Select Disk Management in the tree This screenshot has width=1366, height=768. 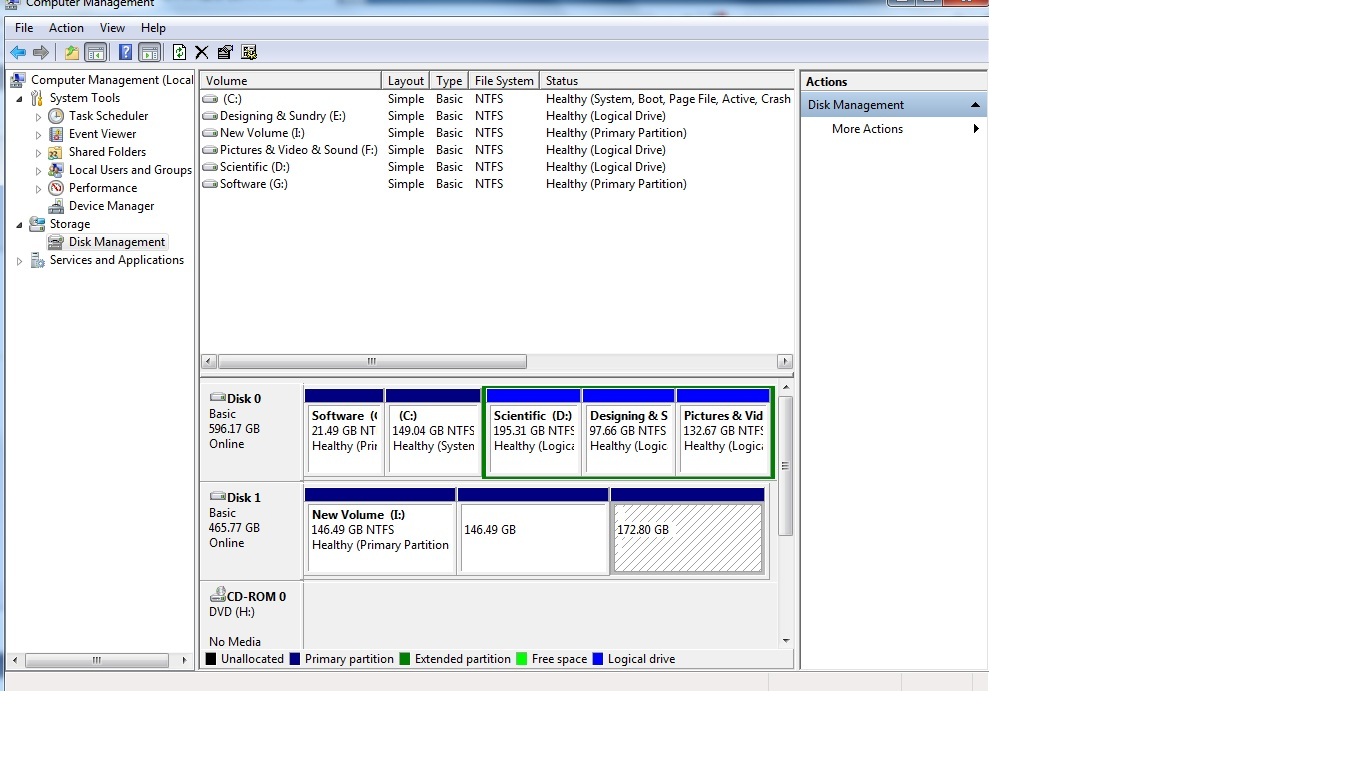116,242
